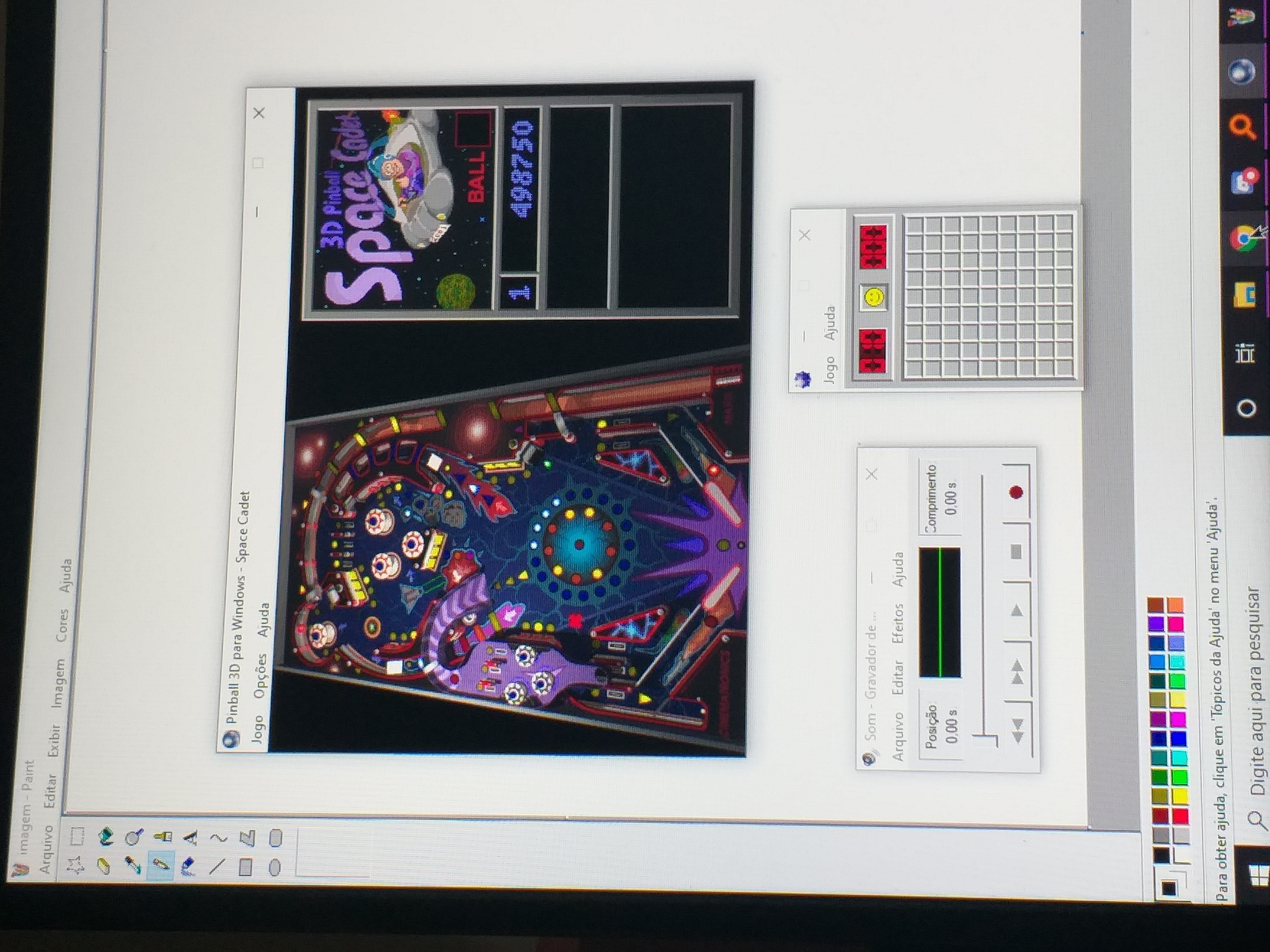Pick the Pick Color eyedropper tool
Viewport: 1270px width, 952px height.
133,866
